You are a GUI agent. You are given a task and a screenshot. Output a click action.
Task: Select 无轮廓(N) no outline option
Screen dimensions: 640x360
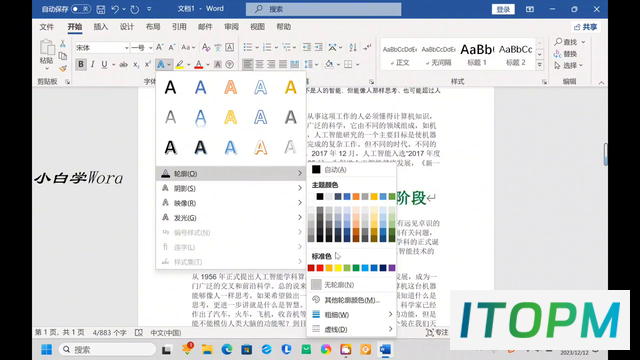[x=352, y=285]
